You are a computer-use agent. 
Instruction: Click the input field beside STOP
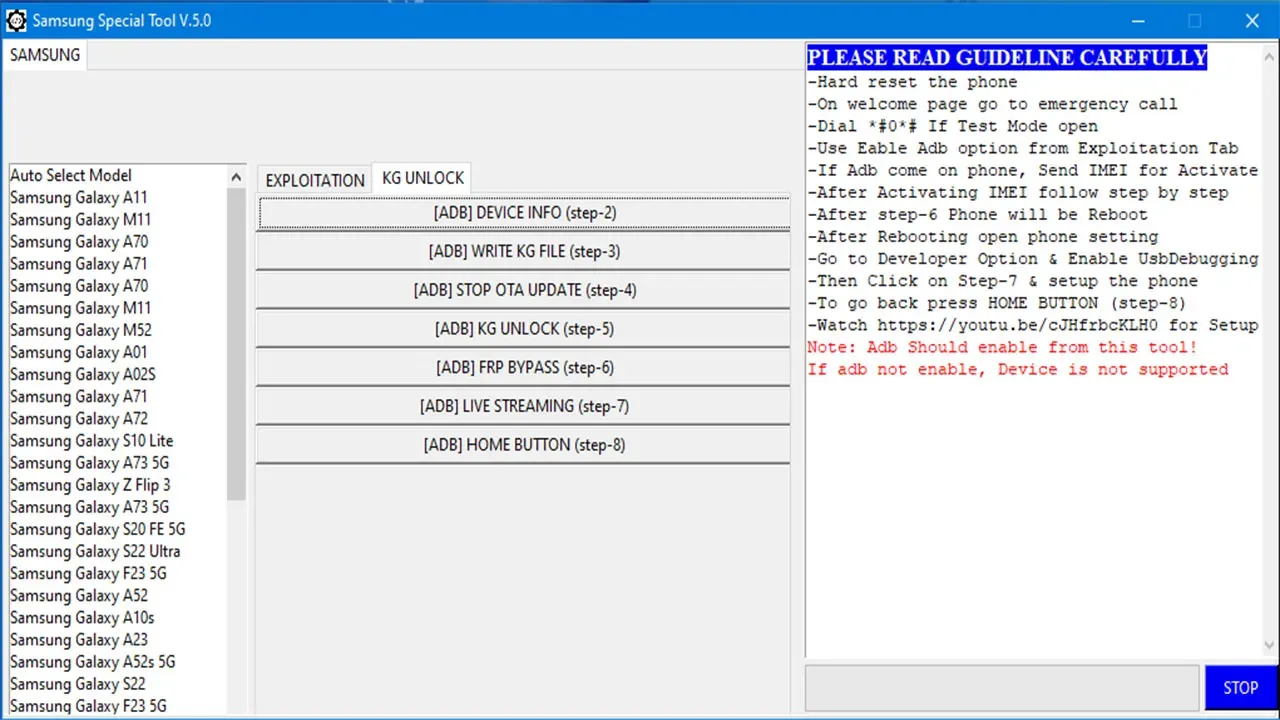coord(1001,688)
